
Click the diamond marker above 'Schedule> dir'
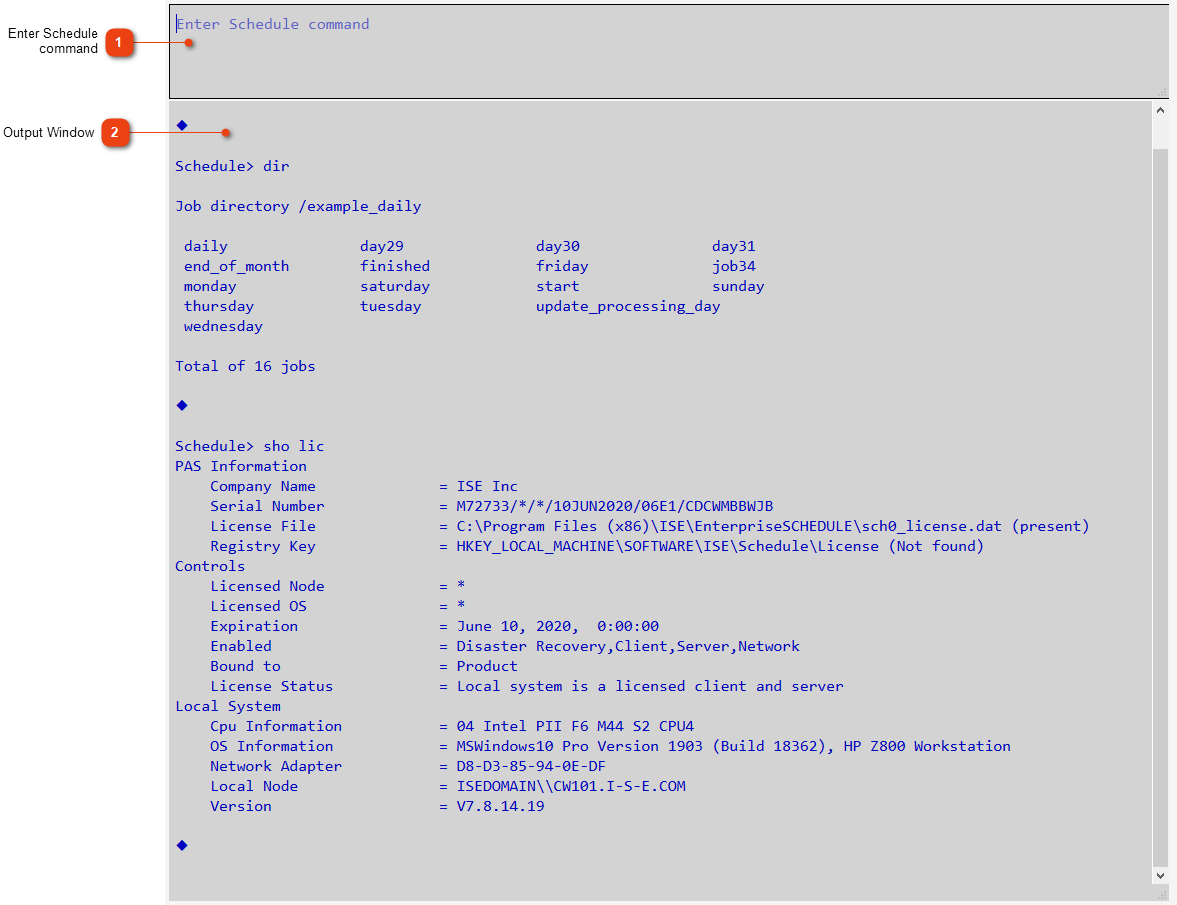pos(182,125)
